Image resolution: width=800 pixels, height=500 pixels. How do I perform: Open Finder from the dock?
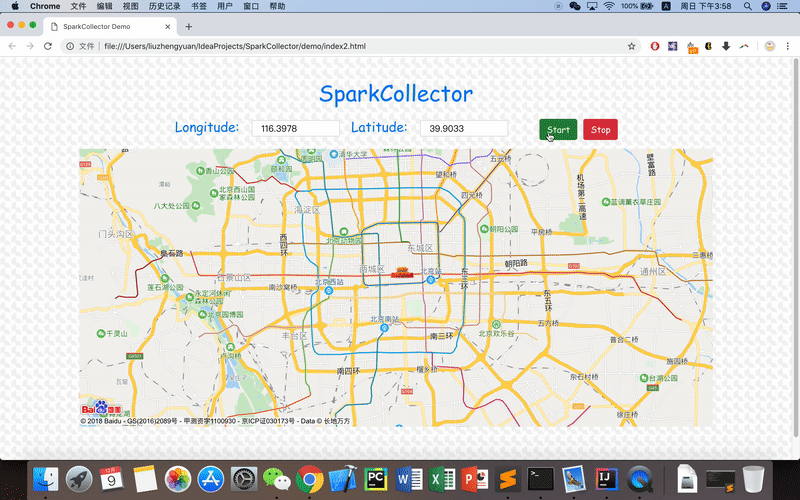click(x=45, y=479)
